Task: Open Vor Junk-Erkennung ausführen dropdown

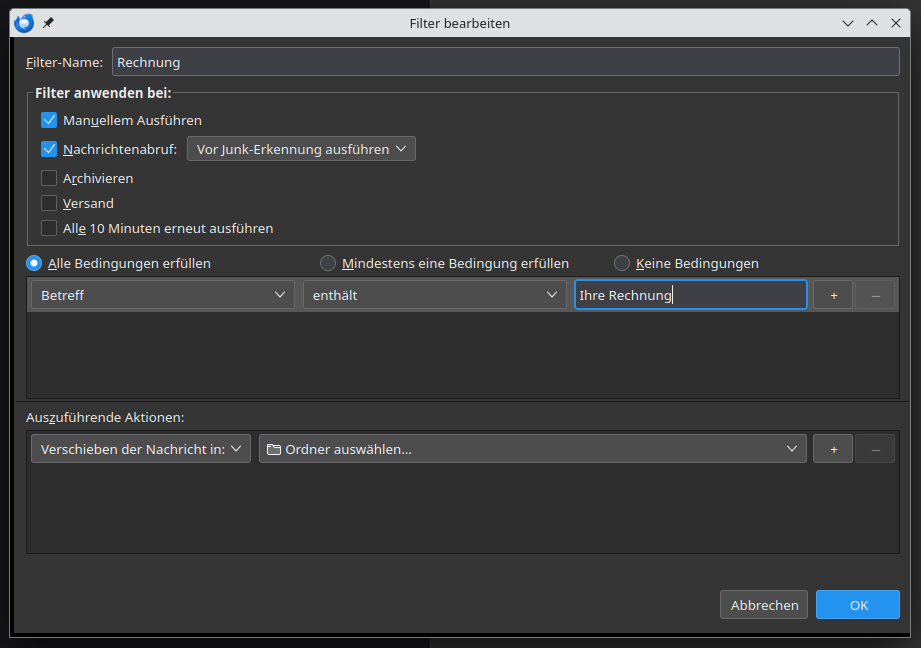Action: pos(301,149)
